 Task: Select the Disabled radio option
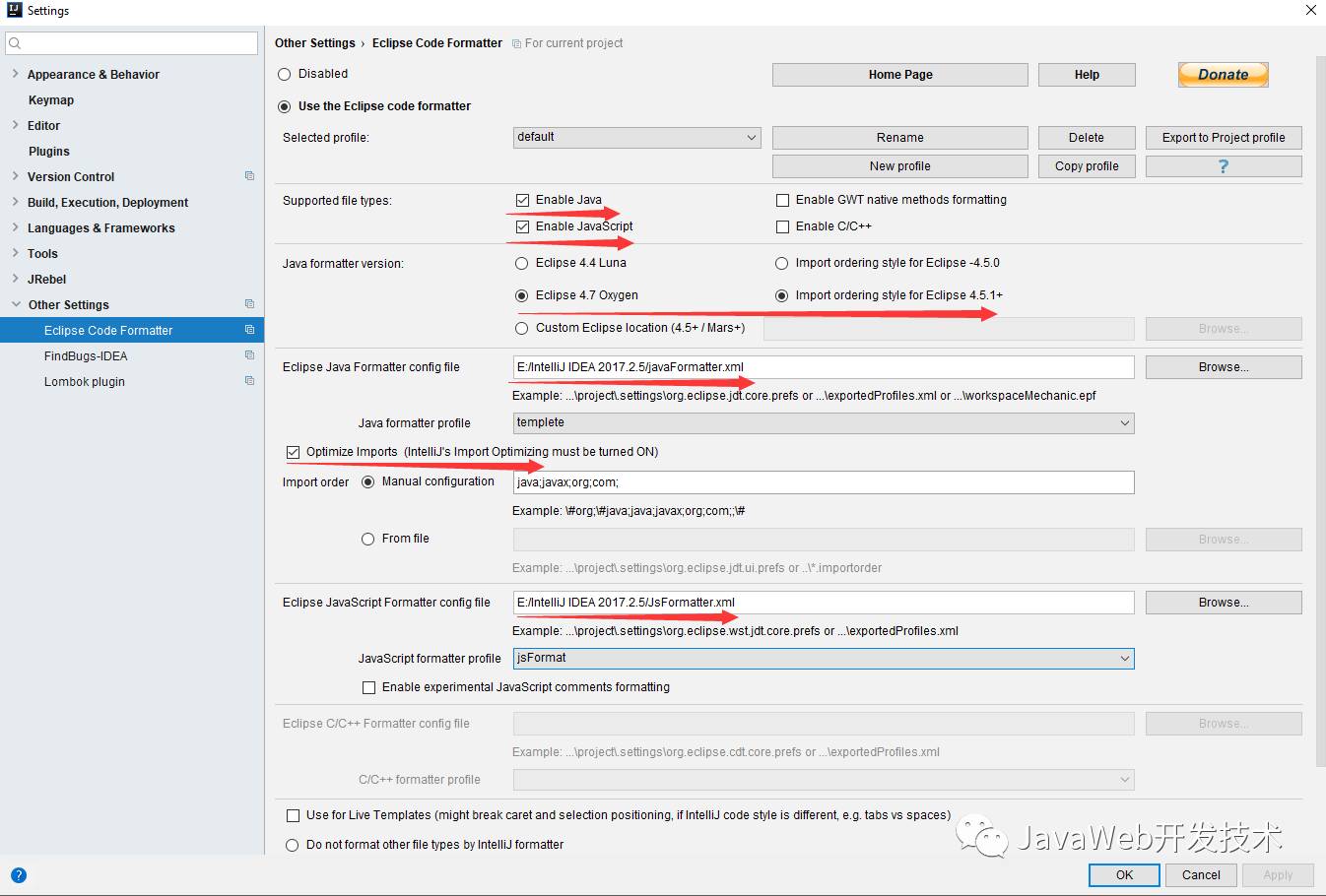tap(285, 74)
